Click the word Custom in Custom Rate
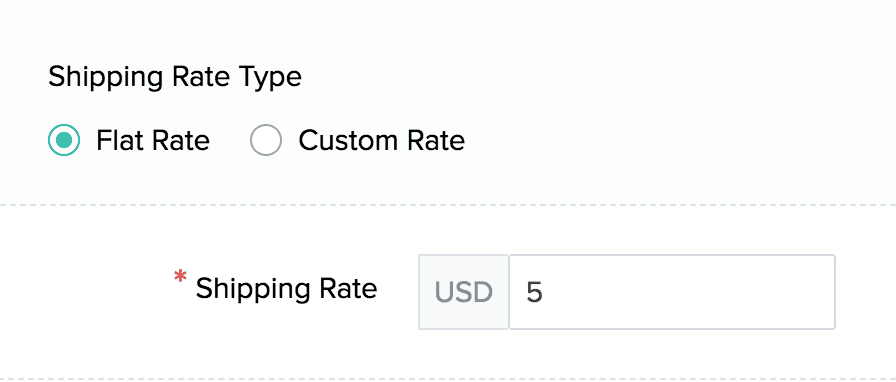The width and height of the screenshot is (896, 382). [x=346, y=141]
